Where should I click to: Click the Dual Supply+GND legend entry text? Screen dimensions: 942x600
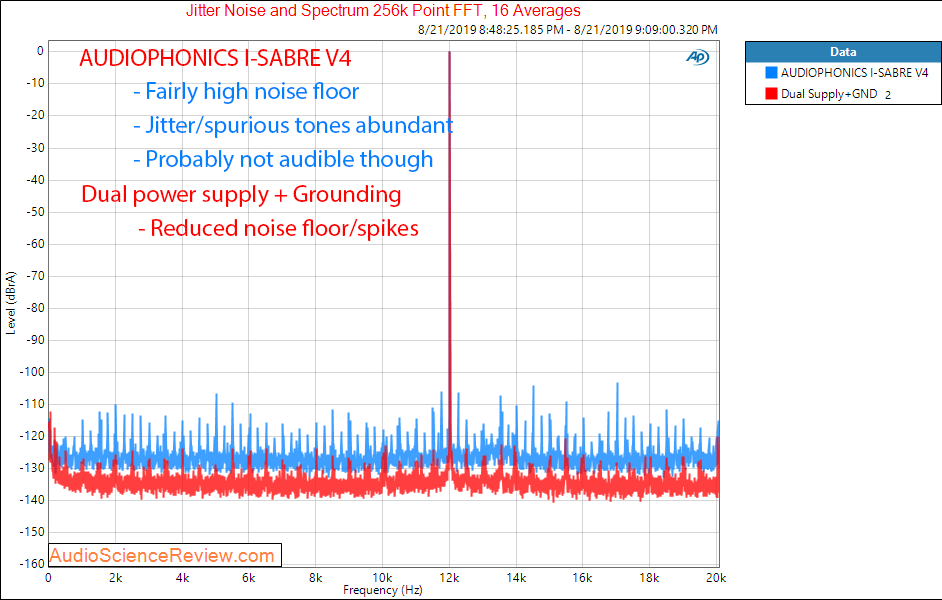829,94
